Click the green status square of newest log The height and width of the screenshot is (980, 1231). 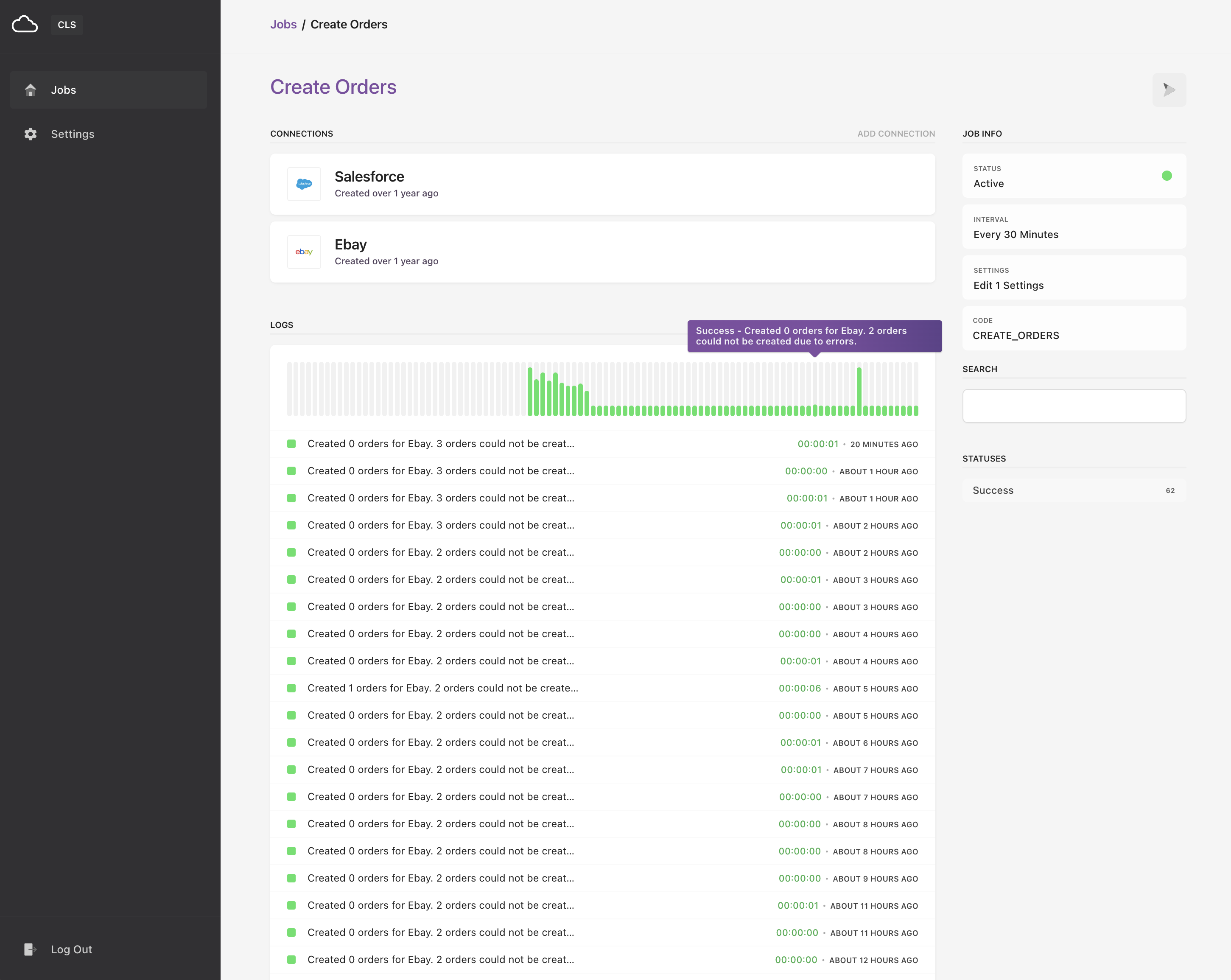tap(292, 443)
